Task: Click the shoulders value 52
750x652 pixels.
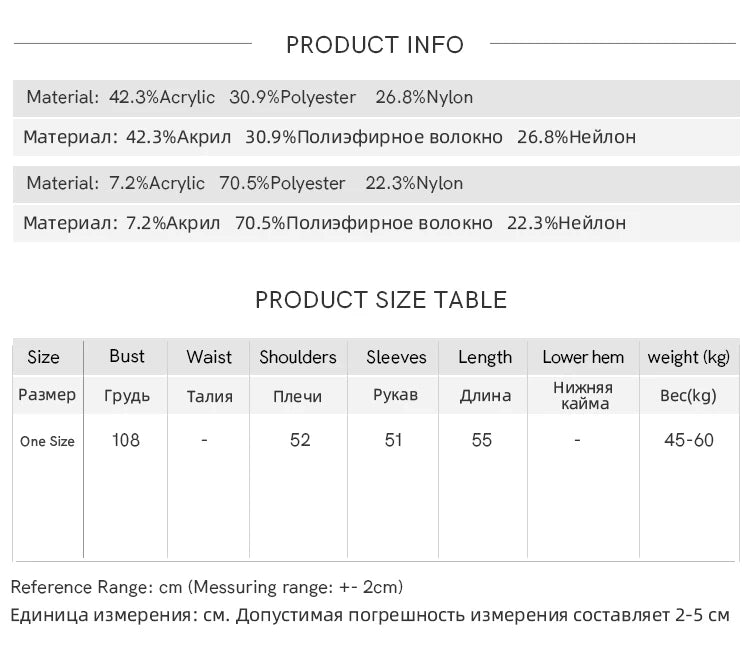Action: click(x=300, y=440)
